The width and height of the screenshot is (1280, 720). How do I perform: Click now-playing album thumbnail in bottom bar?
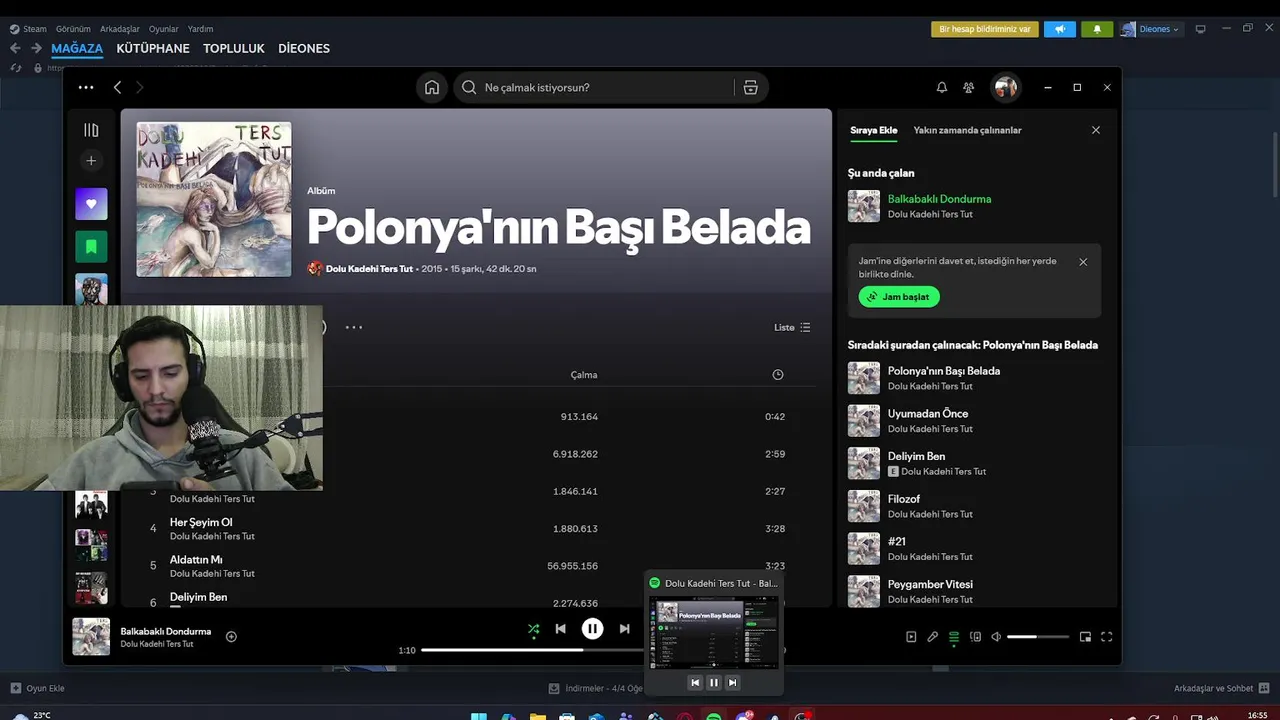tap(91, 637)
